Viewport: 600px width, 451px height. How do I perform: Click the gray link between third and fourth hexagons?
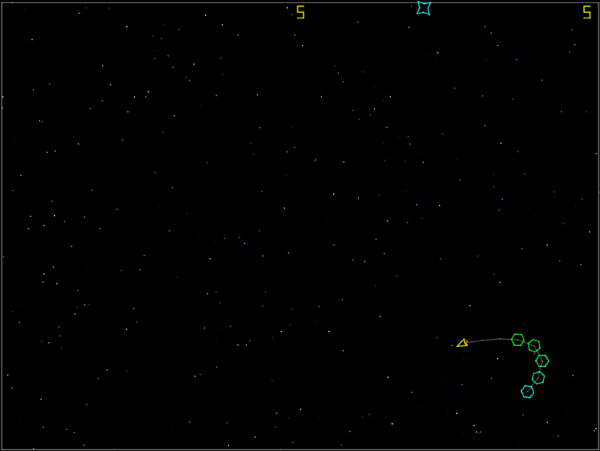click(540, 369)
